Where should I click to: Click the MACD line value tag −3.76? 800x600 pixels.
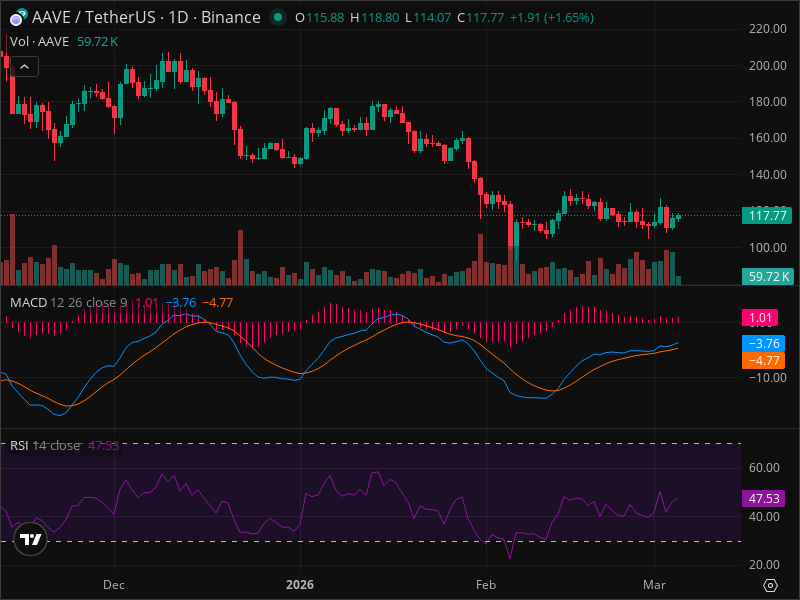click(763, 343)
